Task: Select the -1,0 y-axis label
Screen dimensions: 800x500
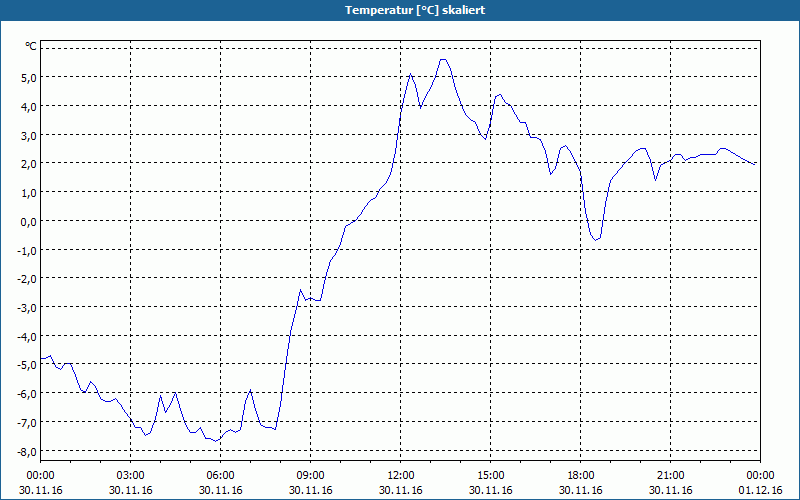Action: point(26,251)
